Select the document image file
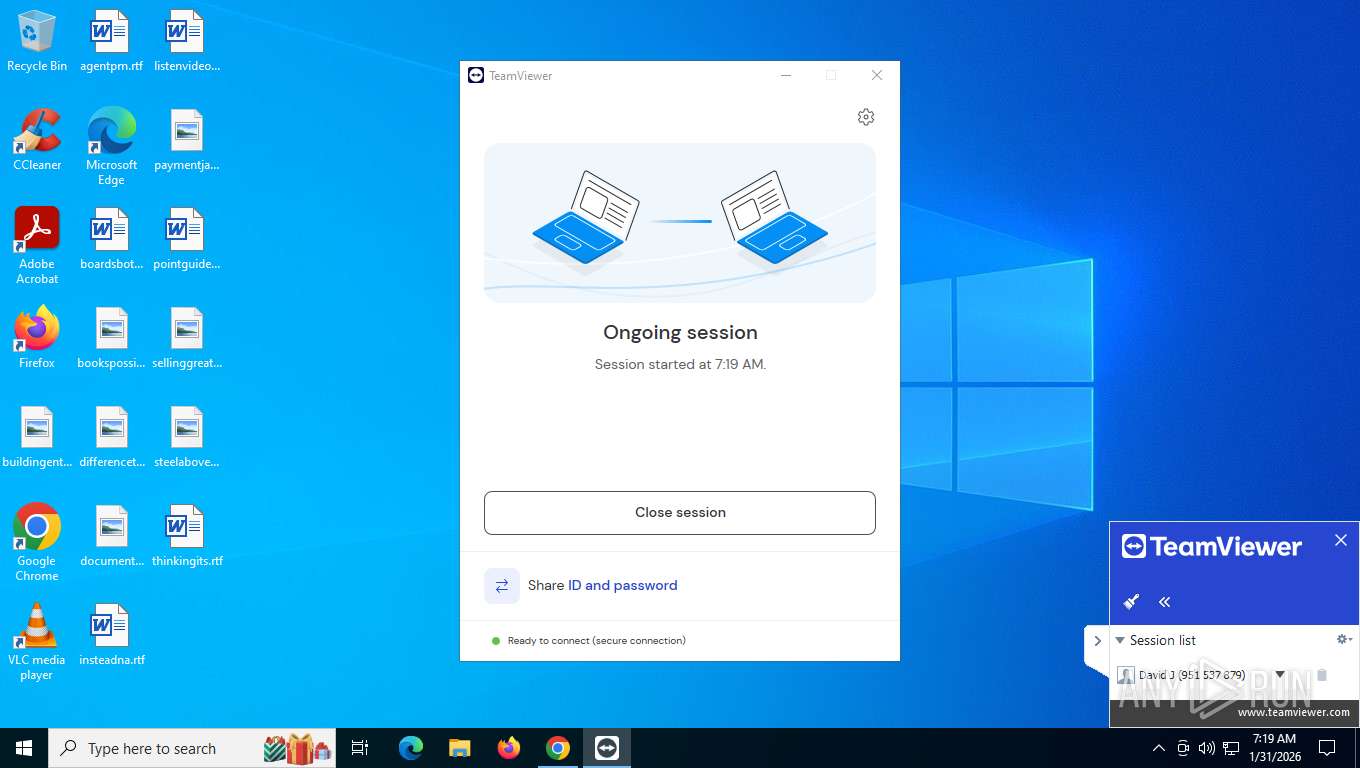1360x768 pixels. click(x=111, y=536)
